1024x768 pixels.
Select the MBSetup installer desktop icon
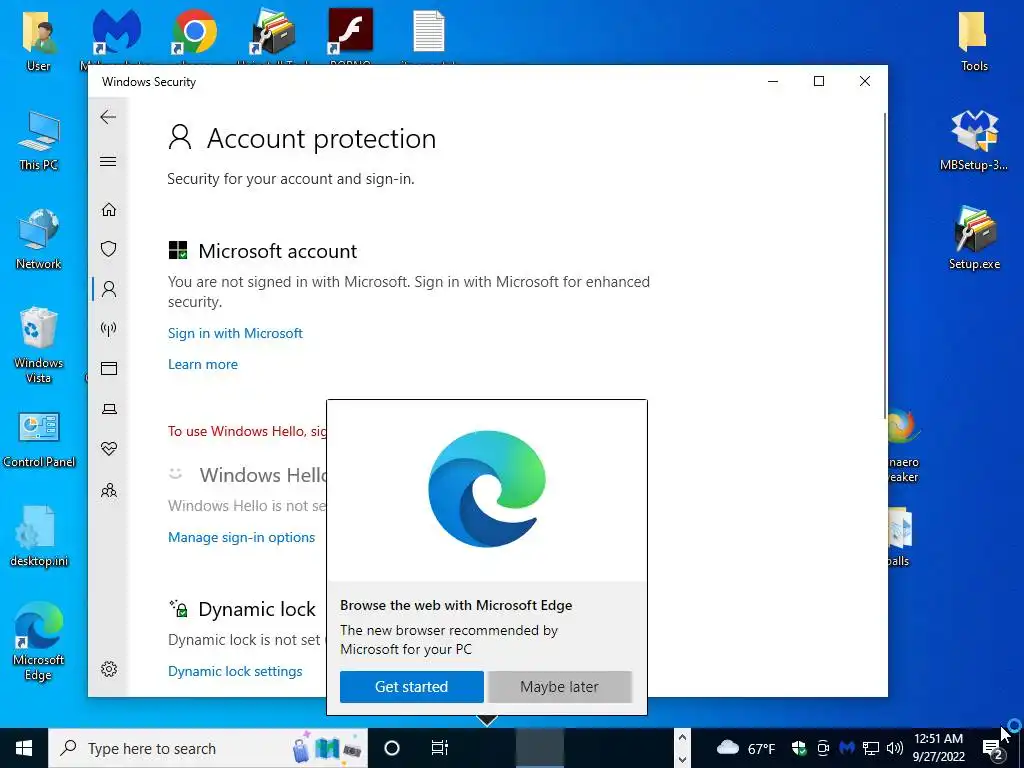coord(974,140)
